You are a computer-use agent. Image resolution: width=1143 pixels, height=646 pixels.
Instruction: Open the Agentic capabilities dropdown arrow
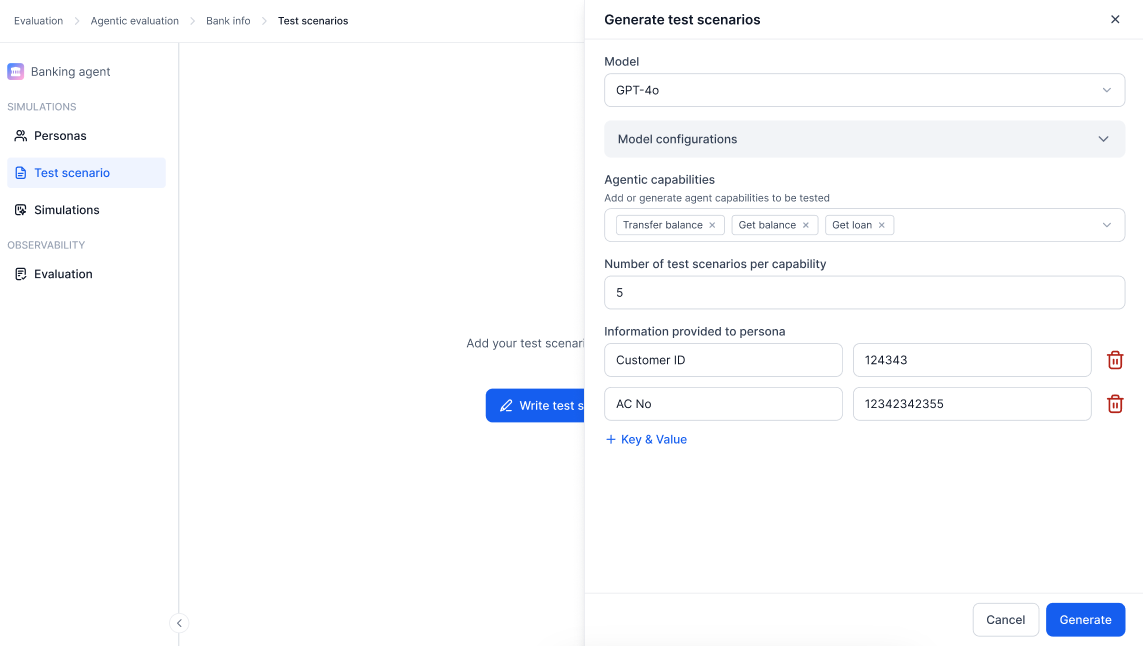(1106, 225)
